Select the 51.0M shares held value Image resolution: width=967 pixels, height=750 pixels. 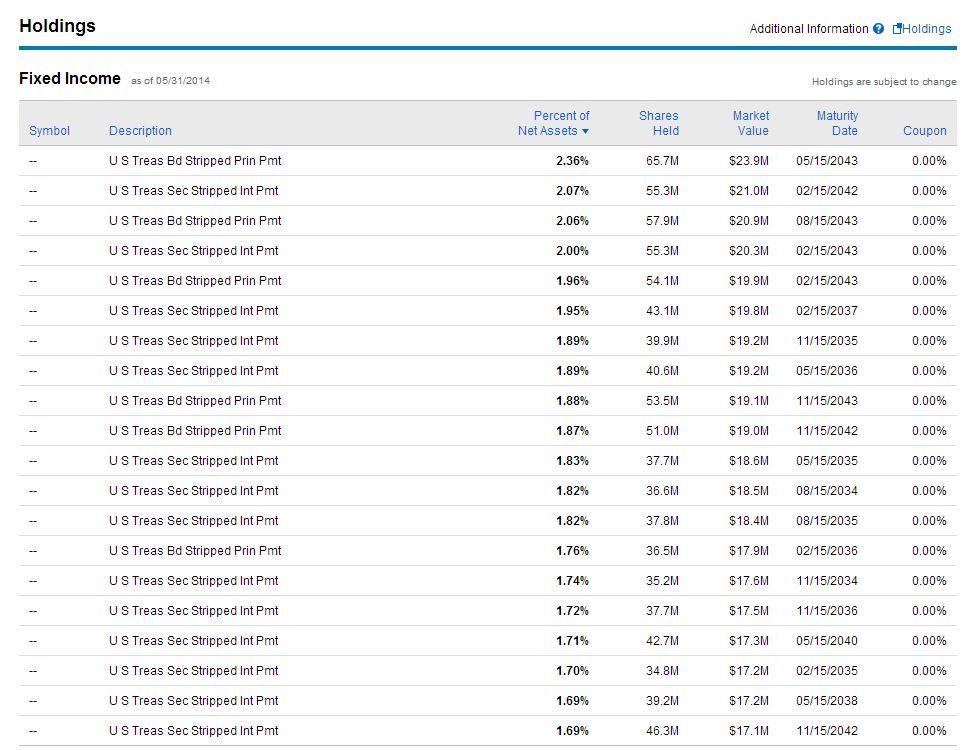pos(662,431)
